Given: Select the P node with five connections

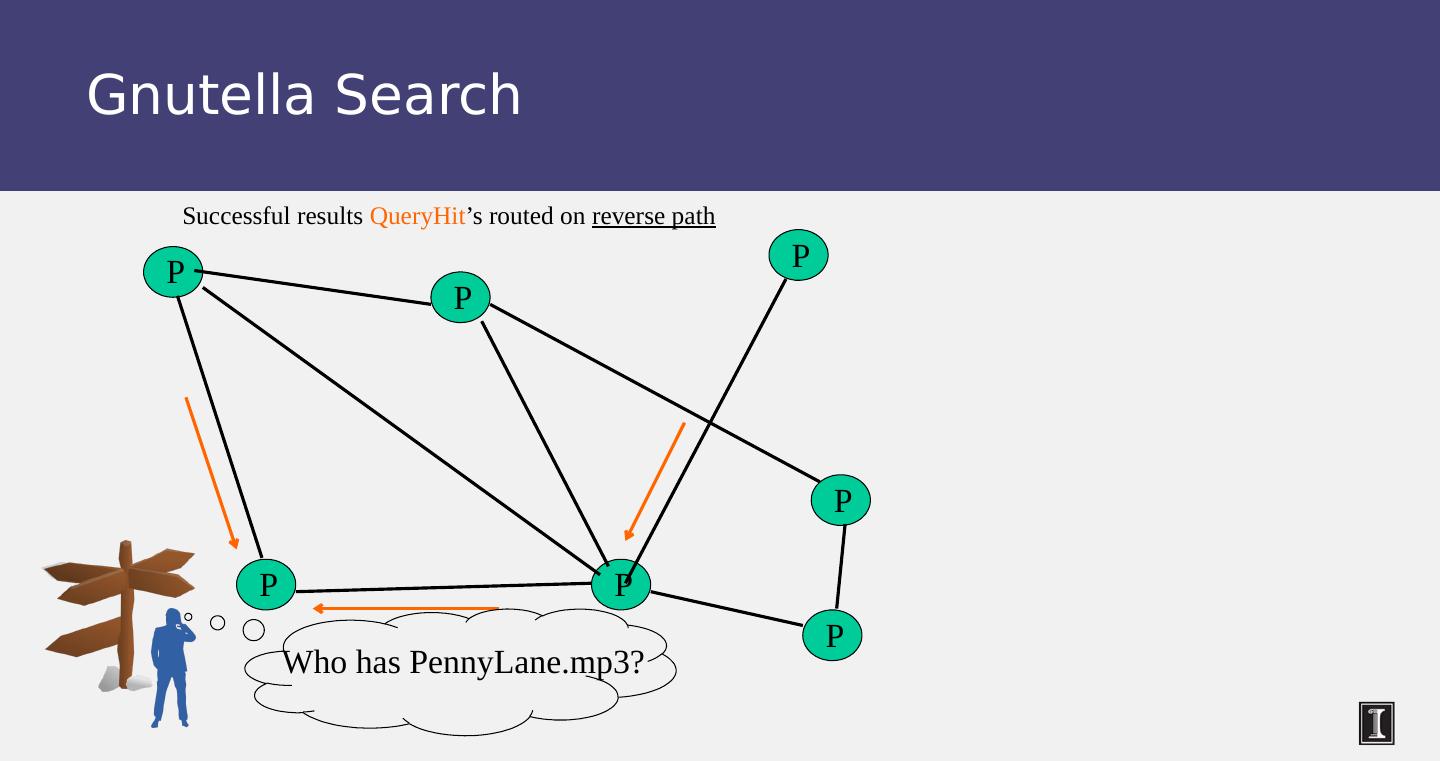Looking at the screenshot, I should (x=621, y=584).
